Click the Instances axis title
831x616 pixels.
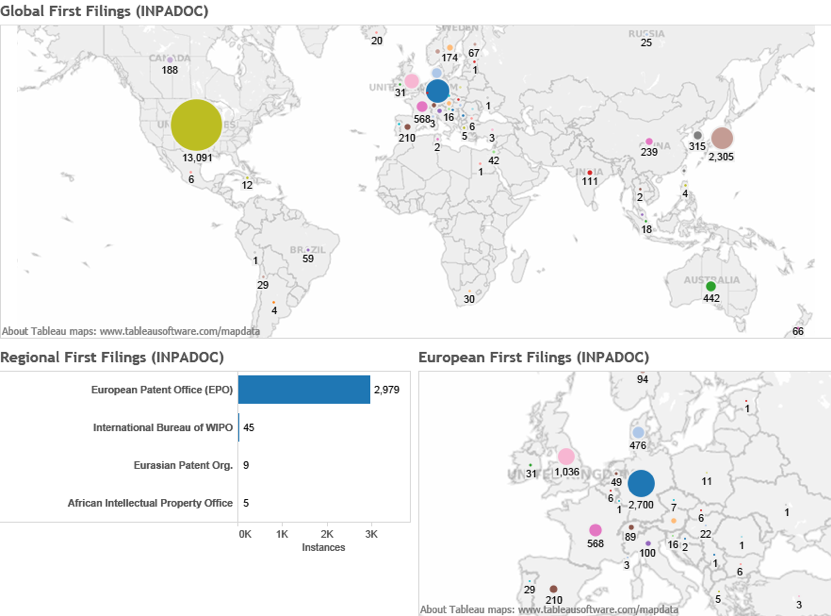point(323,547)
